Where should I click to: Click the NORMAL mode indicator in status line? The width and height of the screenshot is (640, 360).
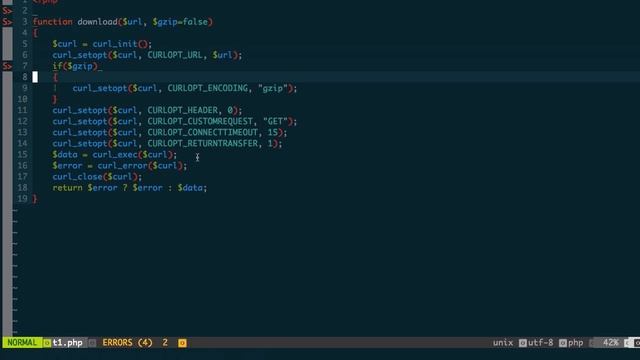coord(22,342)
